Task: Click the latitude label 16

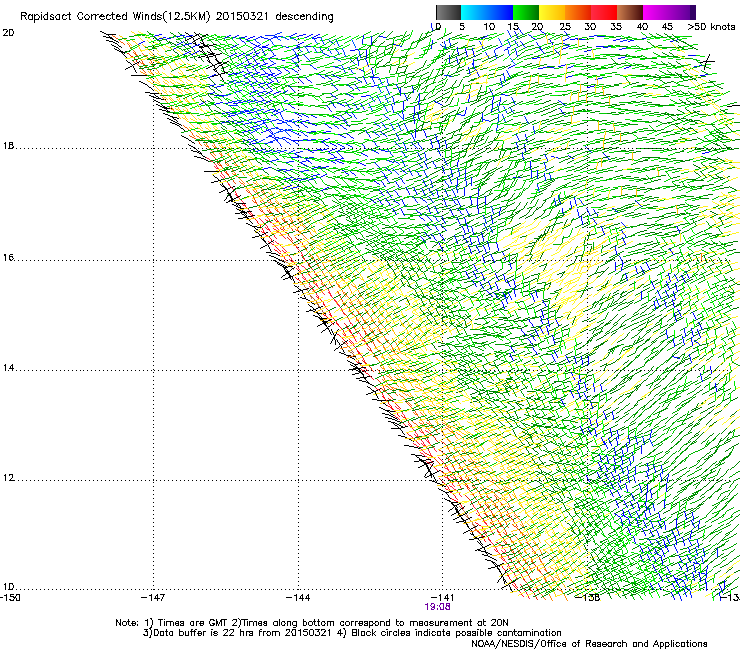Action: (8, 258)
